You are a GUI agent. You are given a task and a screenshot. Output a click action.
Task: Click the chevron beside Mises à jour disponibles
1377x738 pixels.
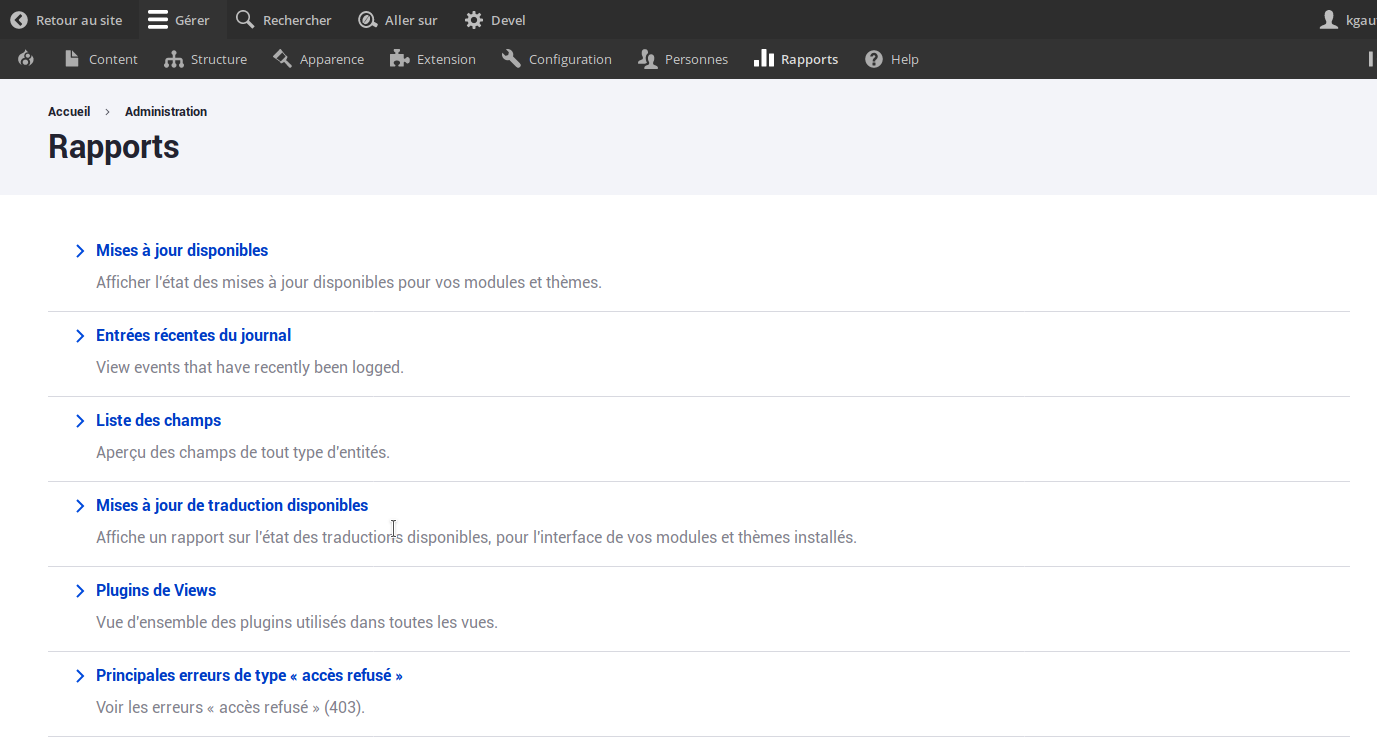(80, 251)
